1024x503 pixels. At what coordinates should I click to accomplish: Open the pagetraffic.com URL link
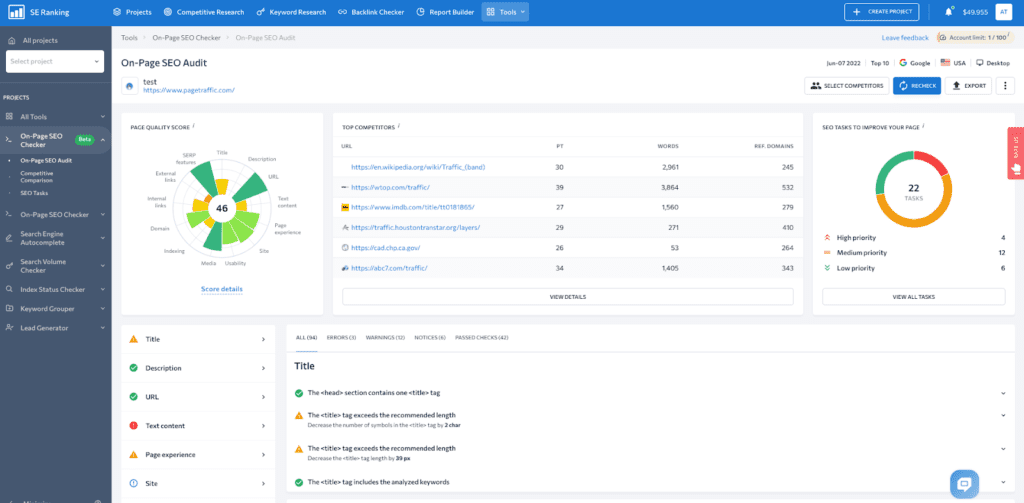click(x=189, y=91)
